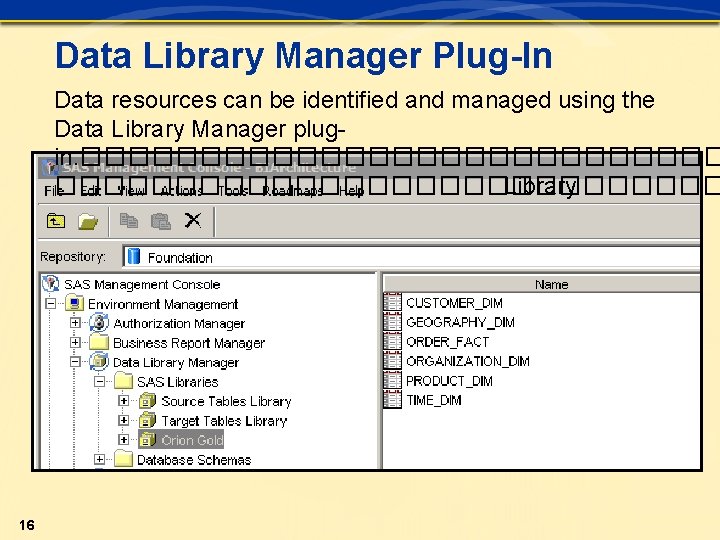This screenshot has width=720, height=540.
Task: Open the Roadmaps menu
Action: pyautogui.click(x=292, y=190)
